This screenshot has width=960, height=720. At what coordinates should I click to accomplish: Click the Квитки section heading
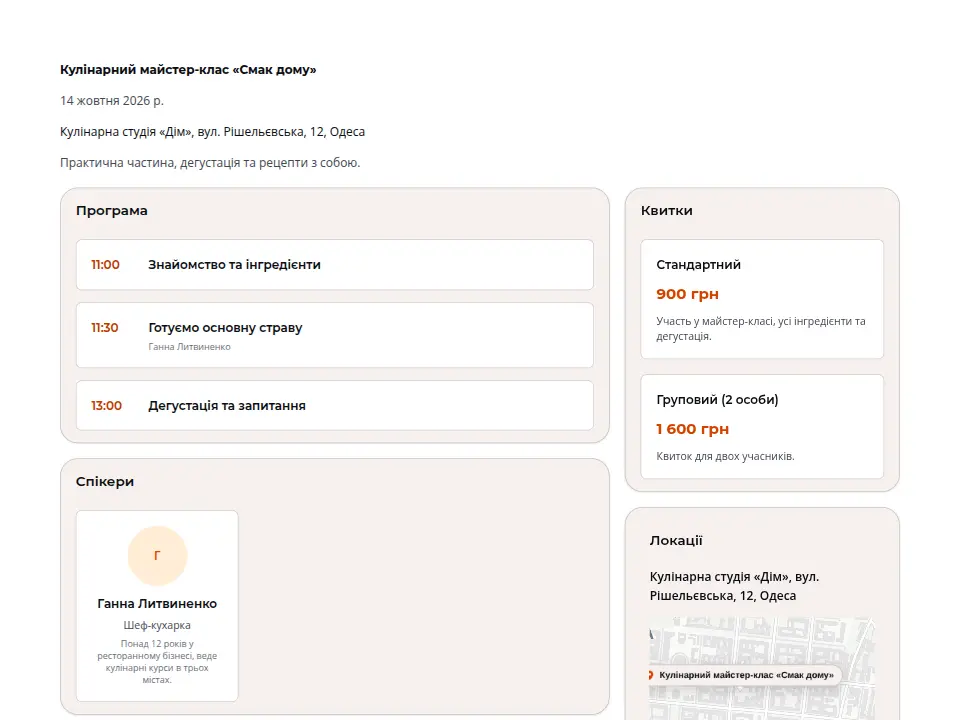[667, 211]
